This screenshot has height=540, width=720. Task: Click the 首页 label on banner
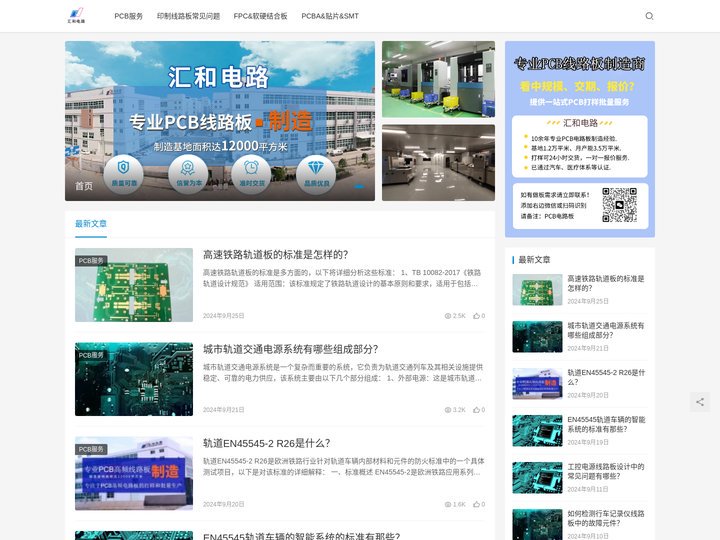84,186
